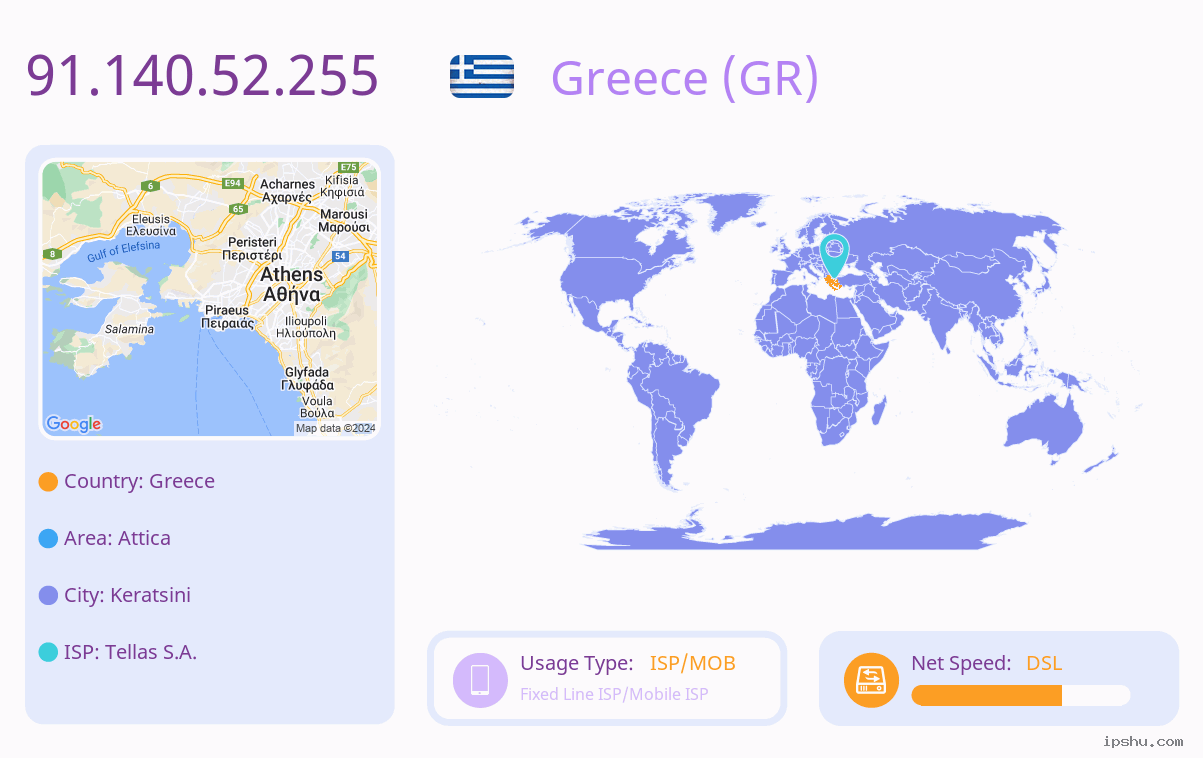Viewport: 1203px width, 758px height.
Task: Click the mobile phone Usage Type icon
Action: point(480,679)
